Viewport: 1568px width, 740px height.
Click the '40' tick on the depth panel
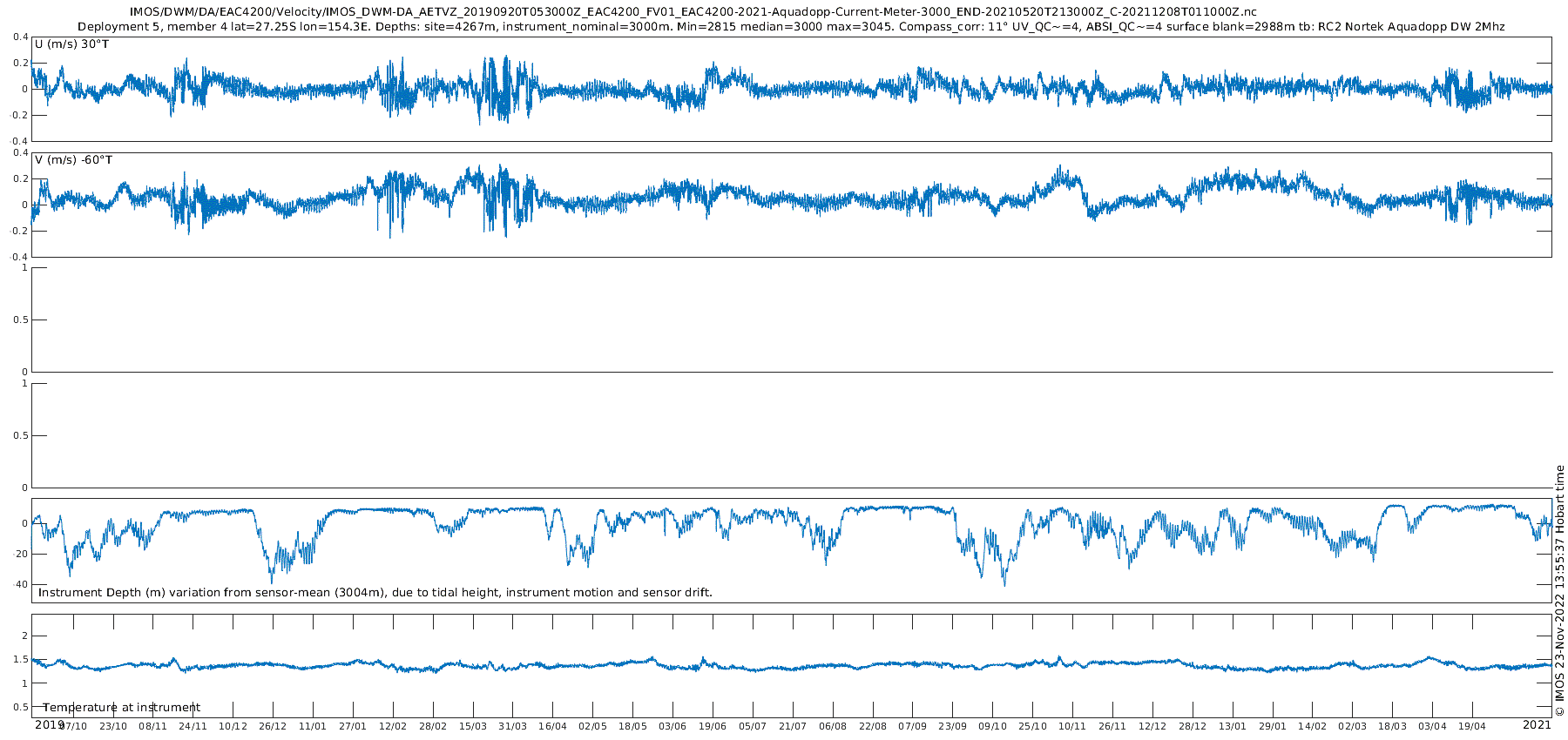tap(22, 585)
